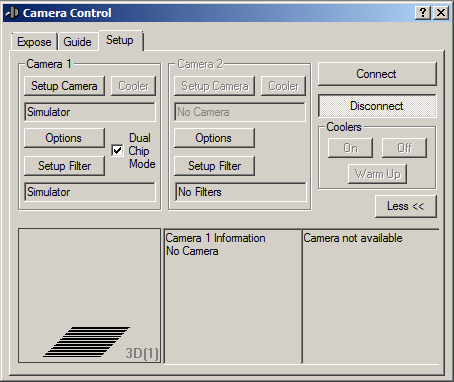
Task: Switch to the Guide tab
Action: (x=77, y=42)
